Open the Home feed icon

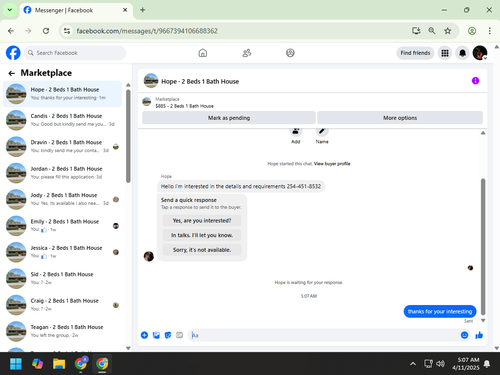203,53
